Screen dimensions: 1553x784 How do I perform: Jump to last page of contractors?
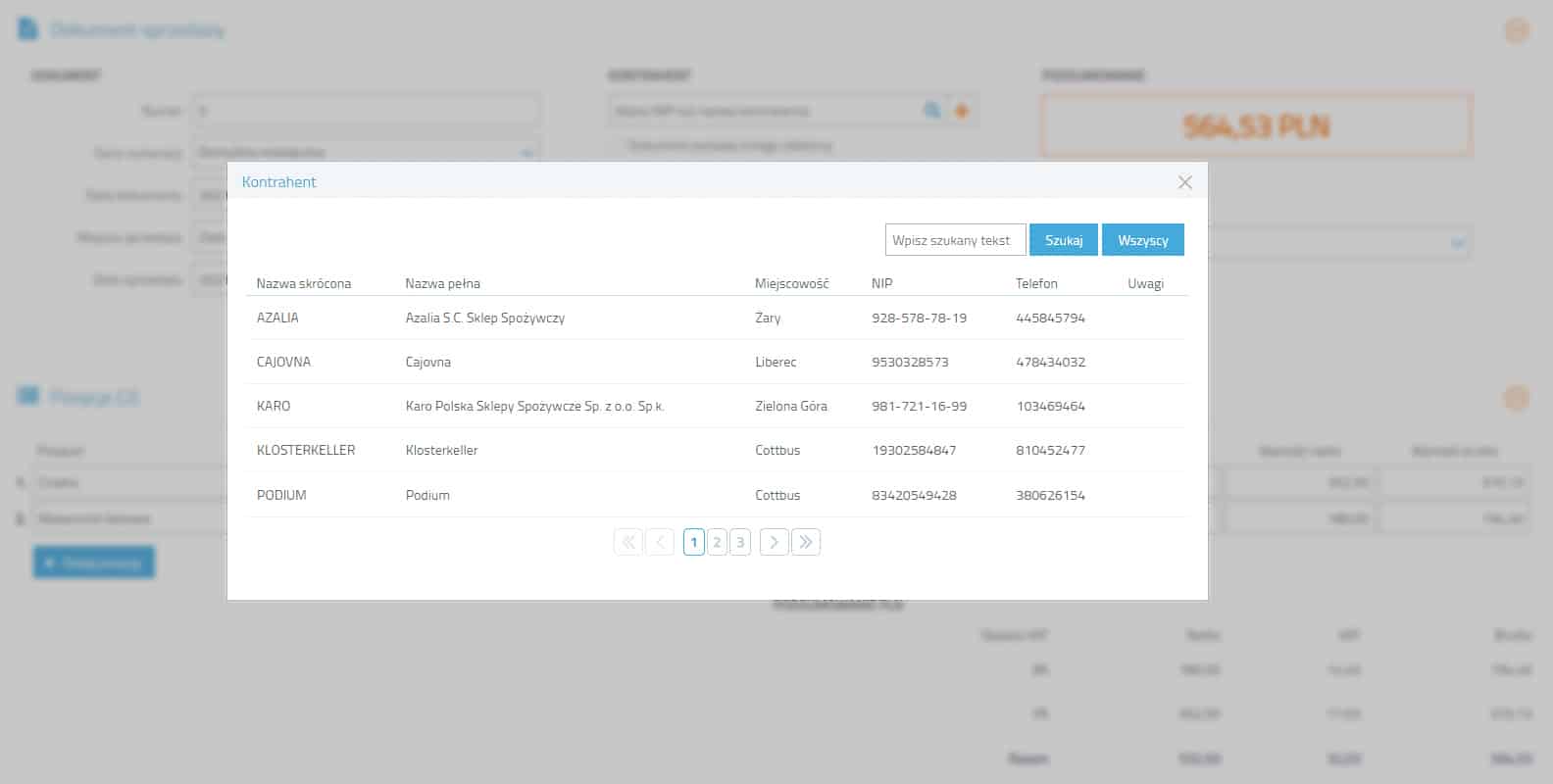click(806, 542)
